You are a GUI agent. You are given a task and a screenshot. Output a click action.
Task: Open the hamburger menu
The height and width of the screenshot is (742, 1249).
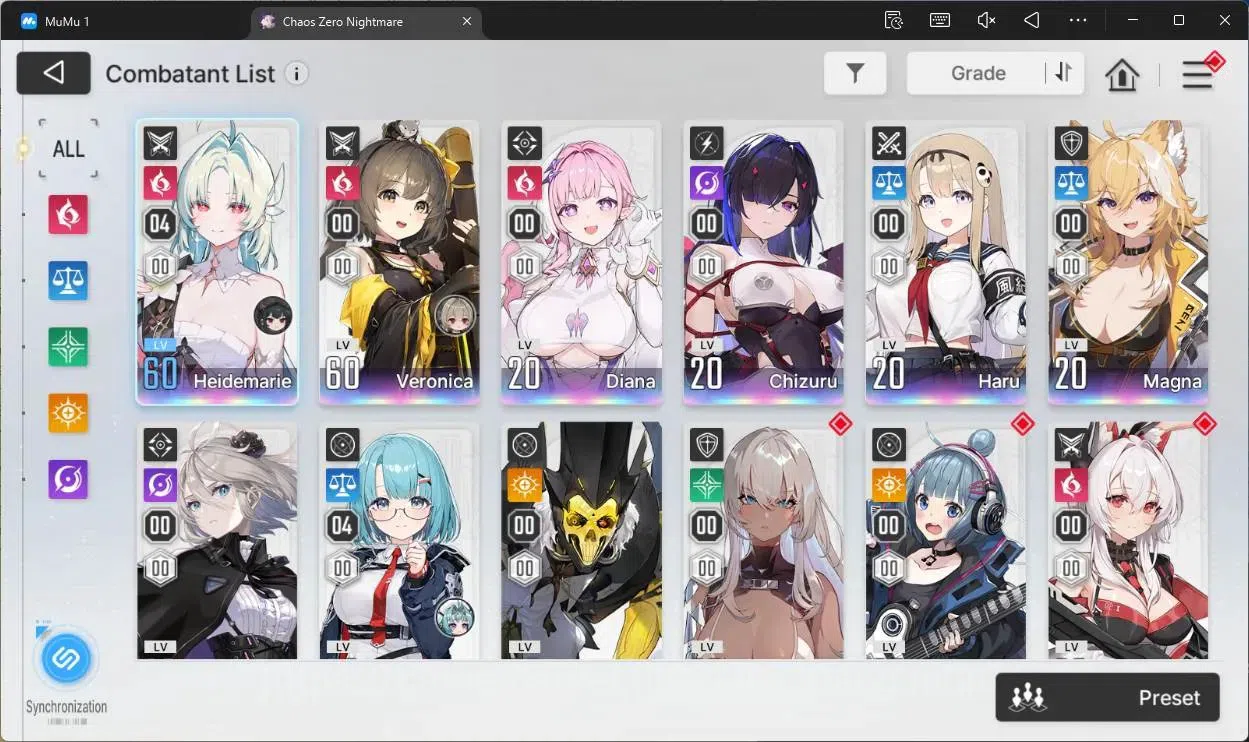tap(1197, 74)
